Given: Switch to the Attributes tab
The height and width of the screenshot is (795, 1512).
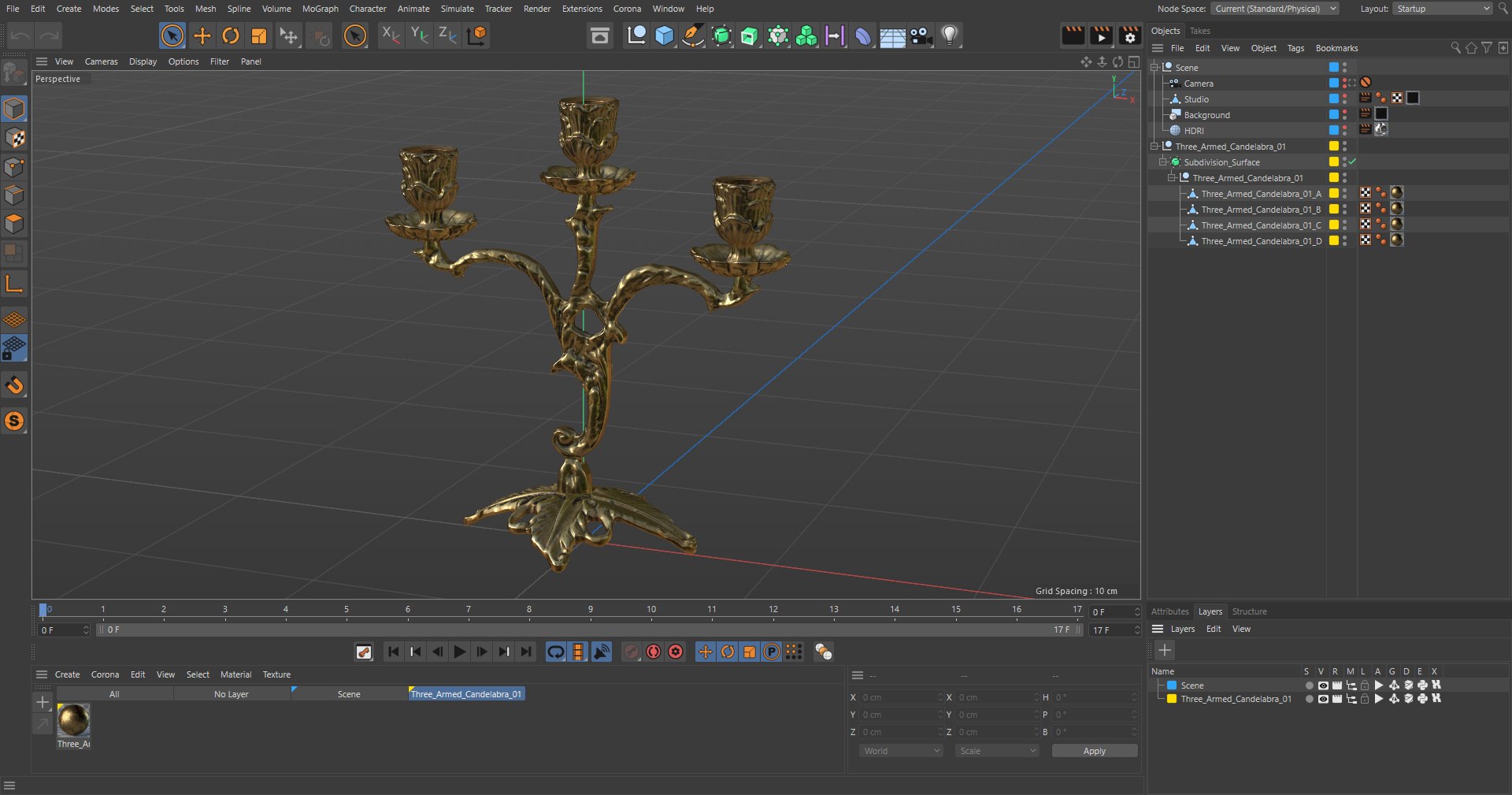Looking at the screenshot, I should click(x=1169, y=611).
